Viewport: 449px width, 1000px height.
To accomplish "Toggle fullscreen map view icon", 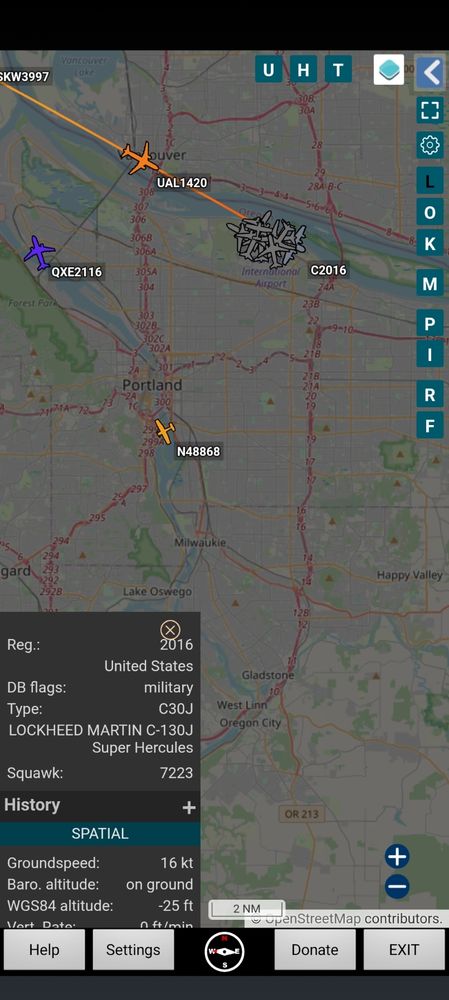I will tap(430, 110).
